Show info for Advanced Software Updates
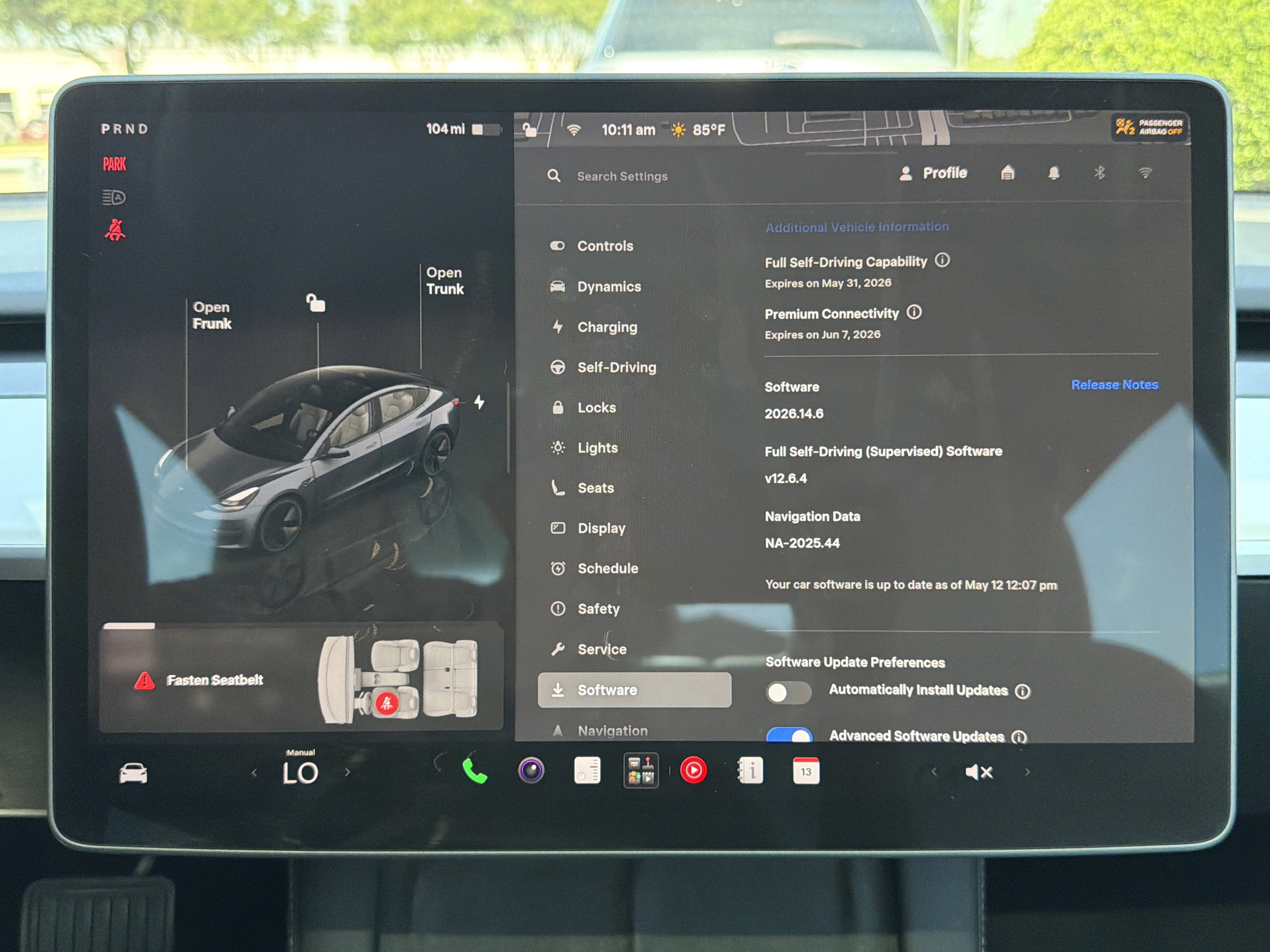This screenshot has width=1270, height=952. point(1019,737)
